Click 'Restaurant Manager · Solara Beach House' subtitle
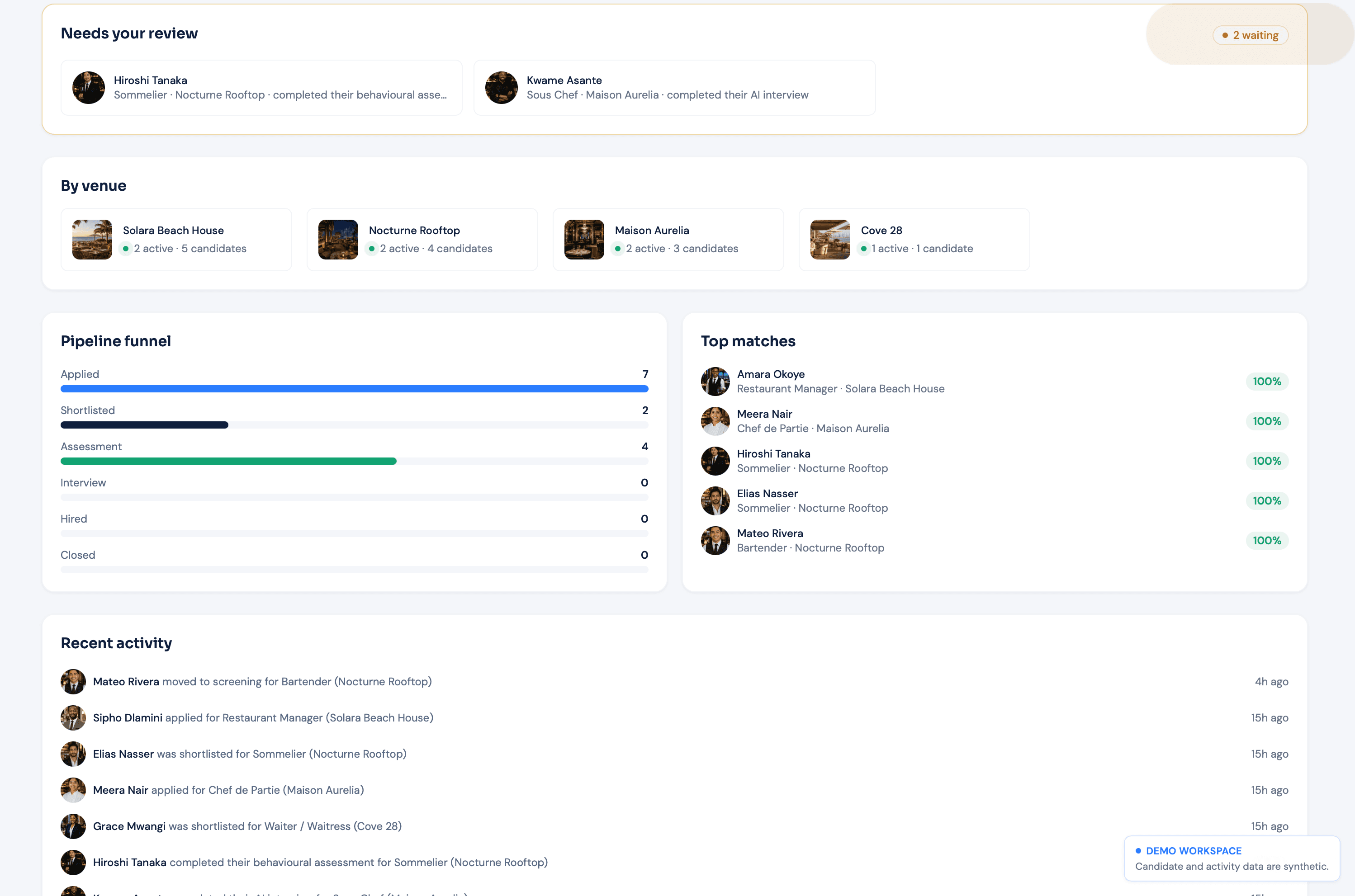This screenshot has height=896, width=1355. click(x=840, y=389)
